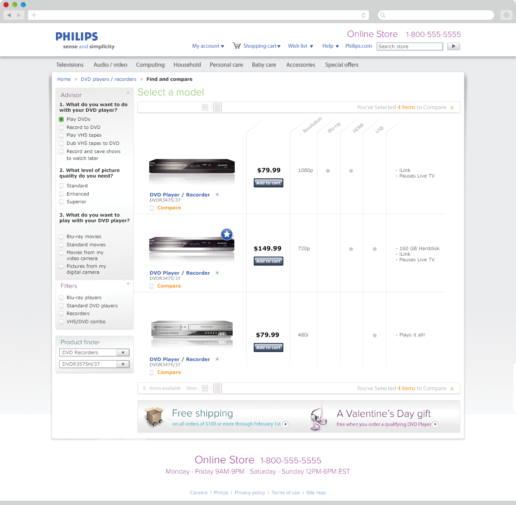Open the Special offers category
The height and width of the screenshot is (505, 516).
point(342,65)
